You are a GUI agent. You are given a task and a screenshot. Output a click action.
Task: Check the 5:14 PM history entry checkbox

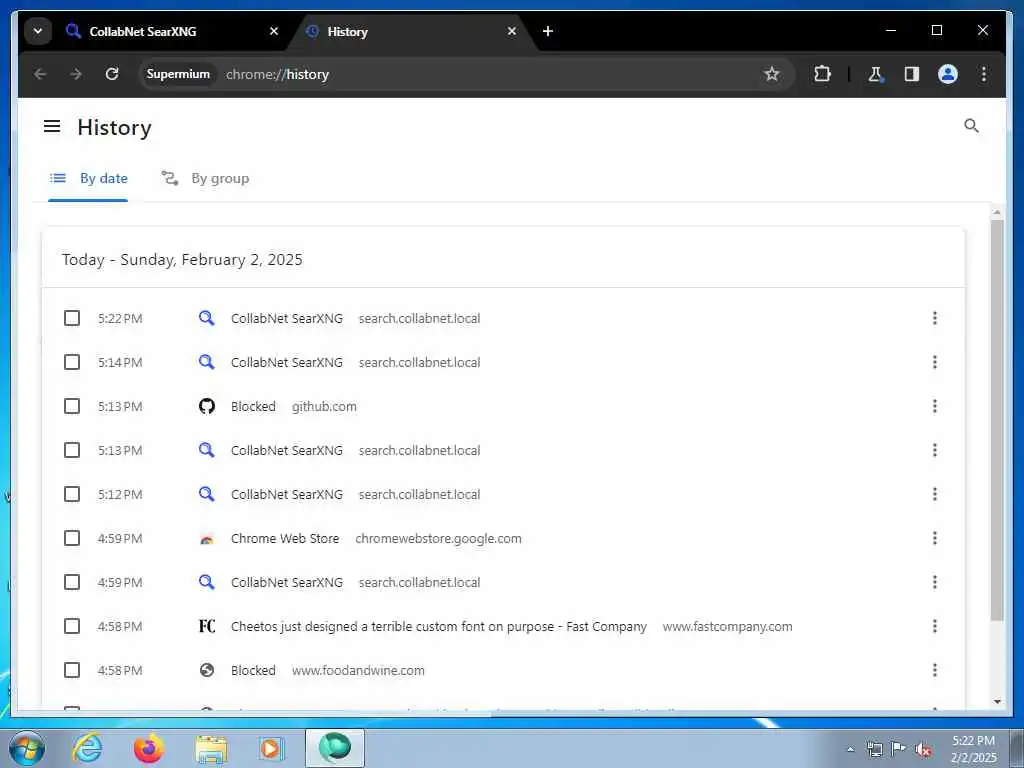tap(72, 362)
